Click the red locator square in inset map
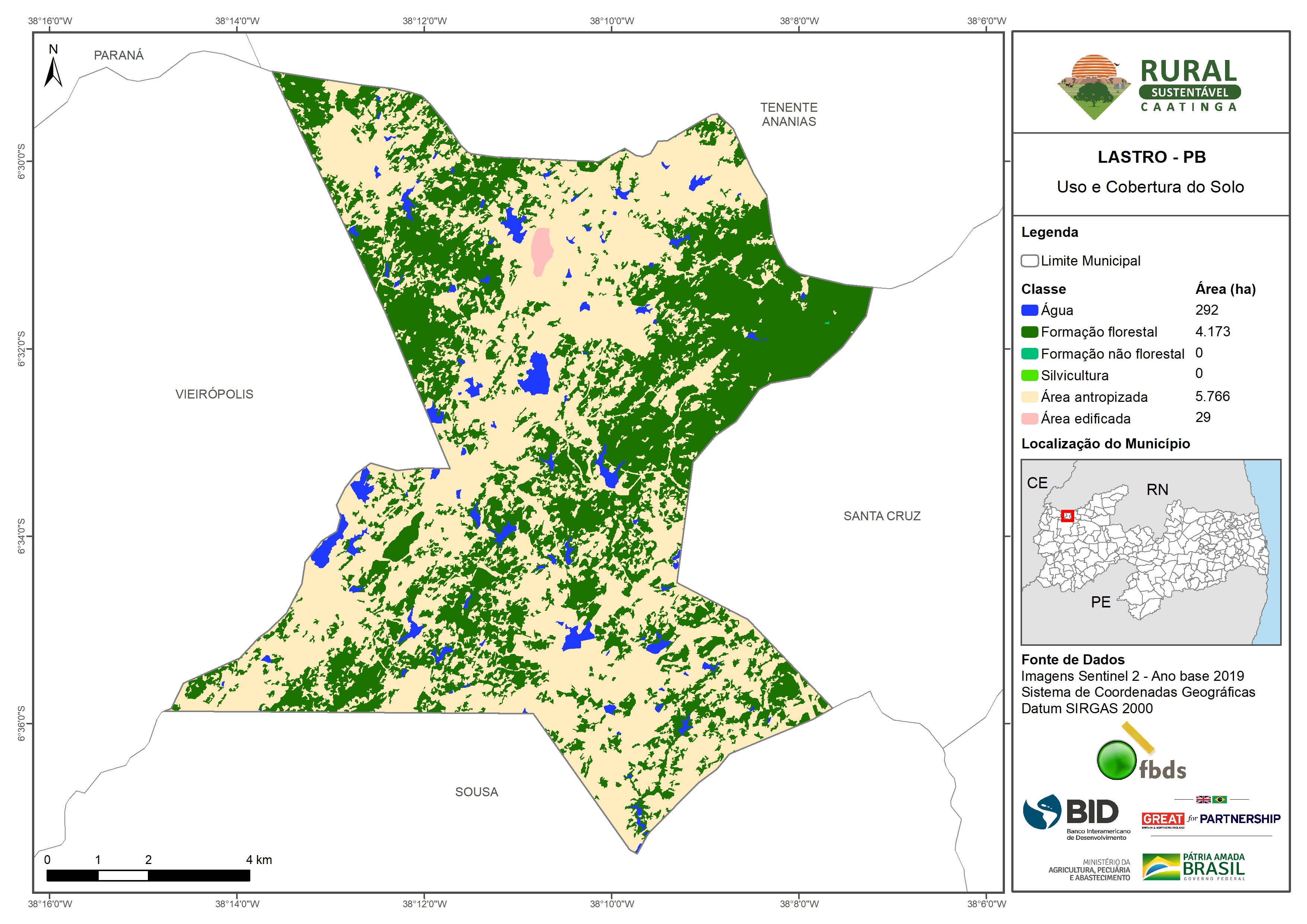Viewport: 1307px width, 924px height. coord(1068,516)
